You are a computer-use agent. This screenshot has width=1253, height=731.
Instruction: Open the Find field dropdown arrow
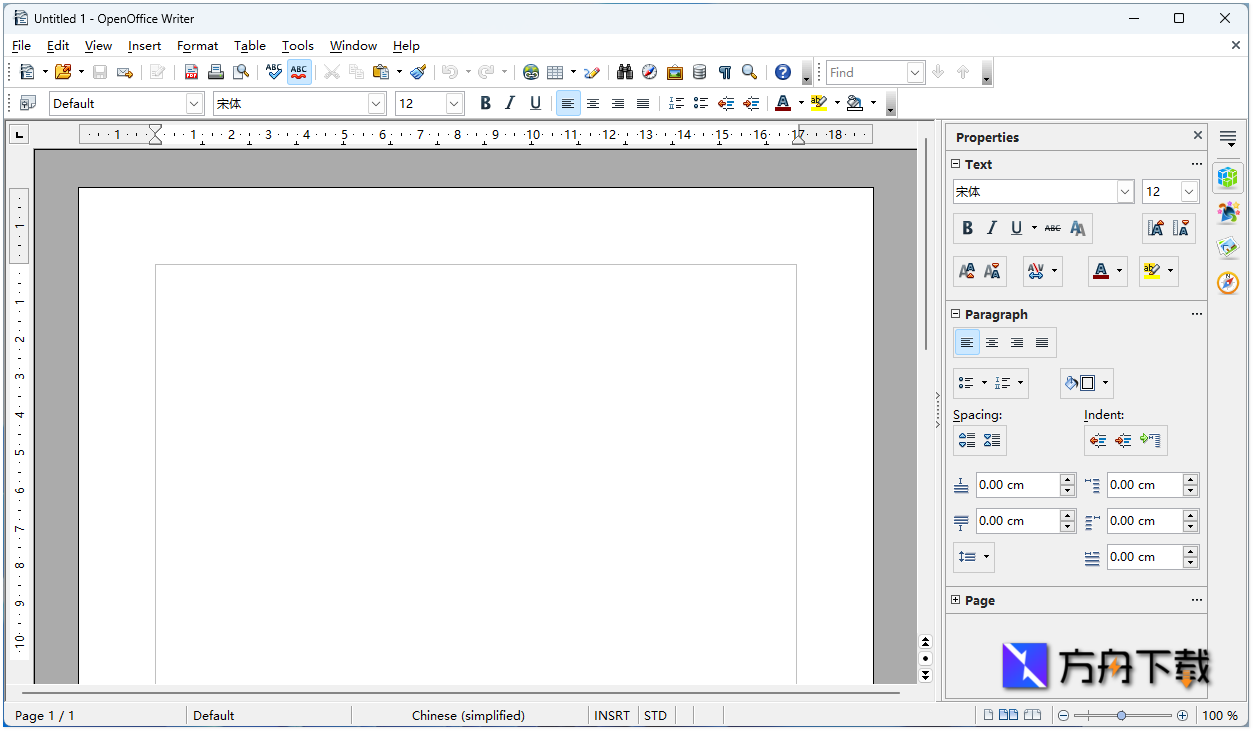(x=915, y=72)
